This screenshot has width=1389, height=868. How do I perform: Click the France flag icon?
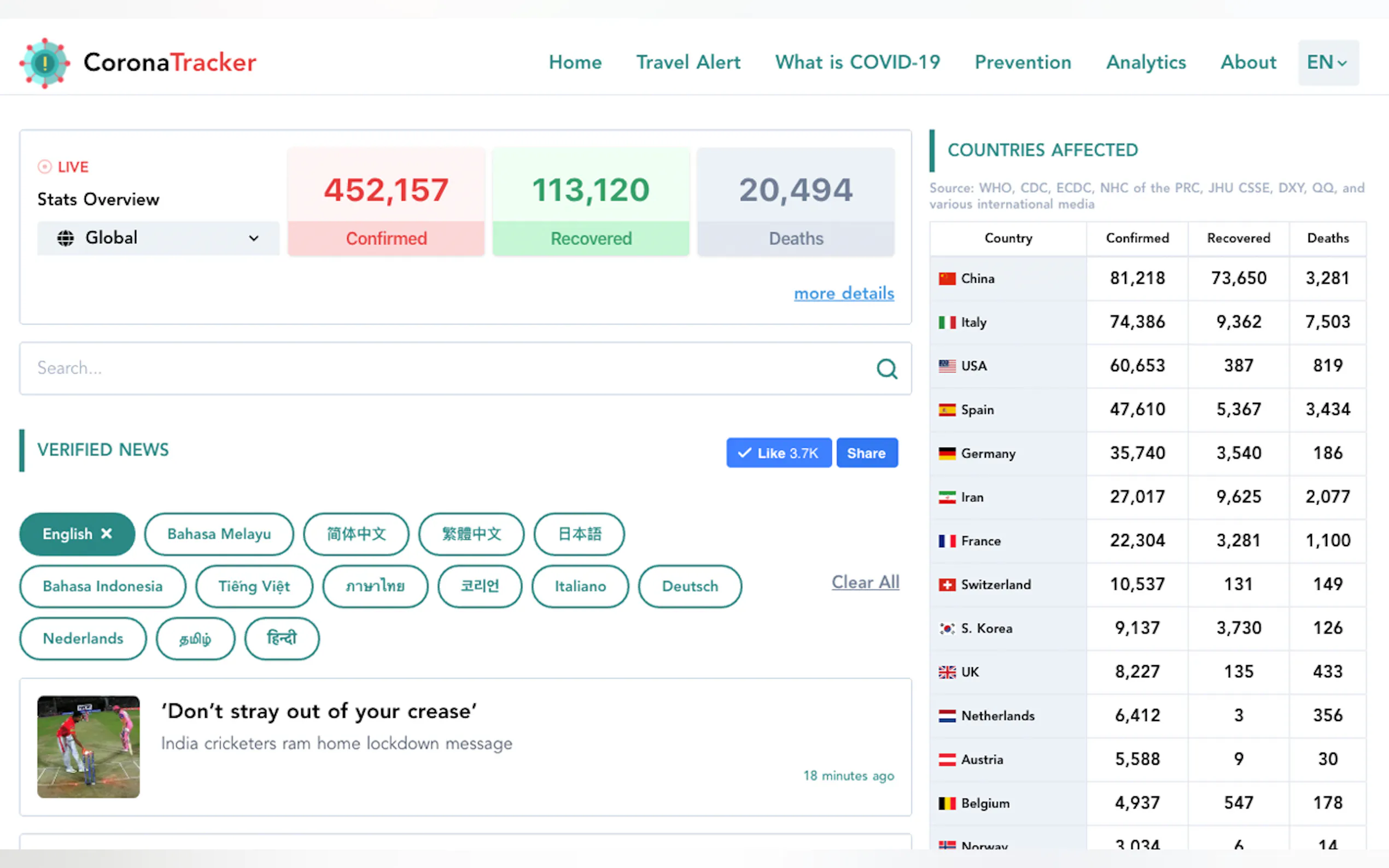click(x=947, y=541)
